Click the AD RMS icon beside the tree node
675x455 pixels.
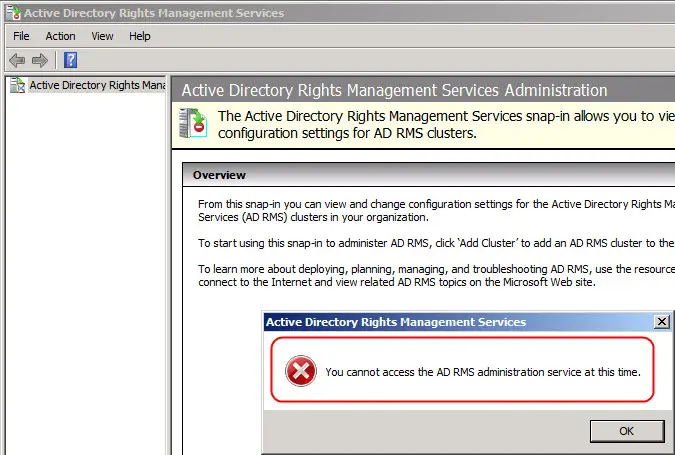(18, 85)
